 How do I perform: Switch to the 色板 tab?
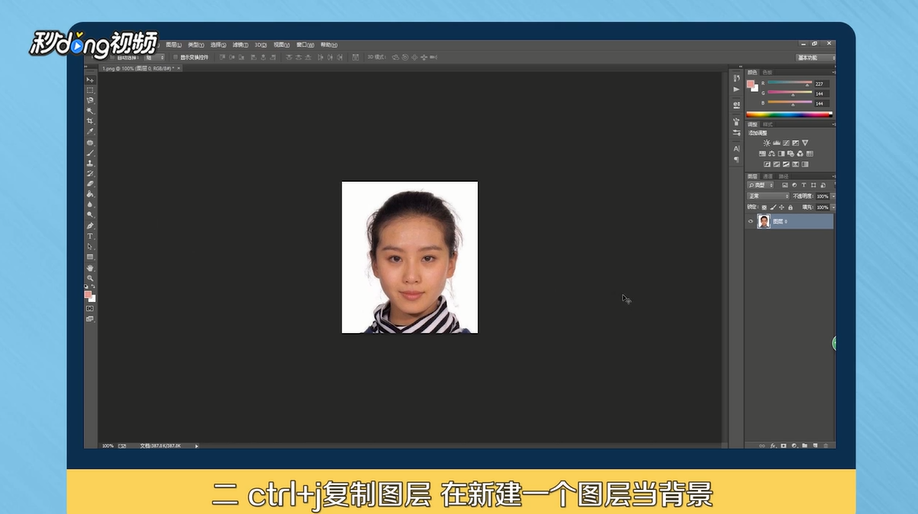767,72
